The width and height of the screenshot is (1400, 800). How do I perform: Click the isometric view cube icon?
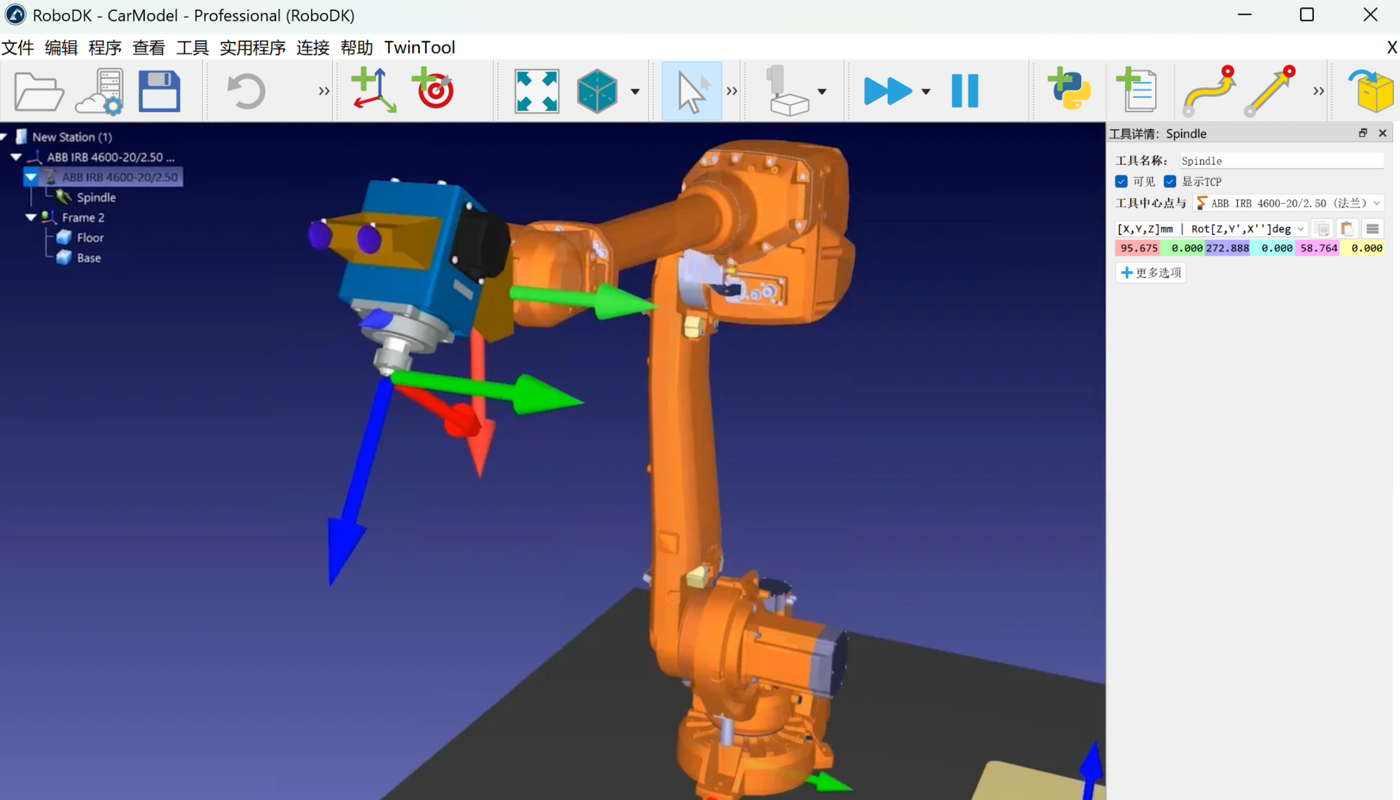(597, 92)
